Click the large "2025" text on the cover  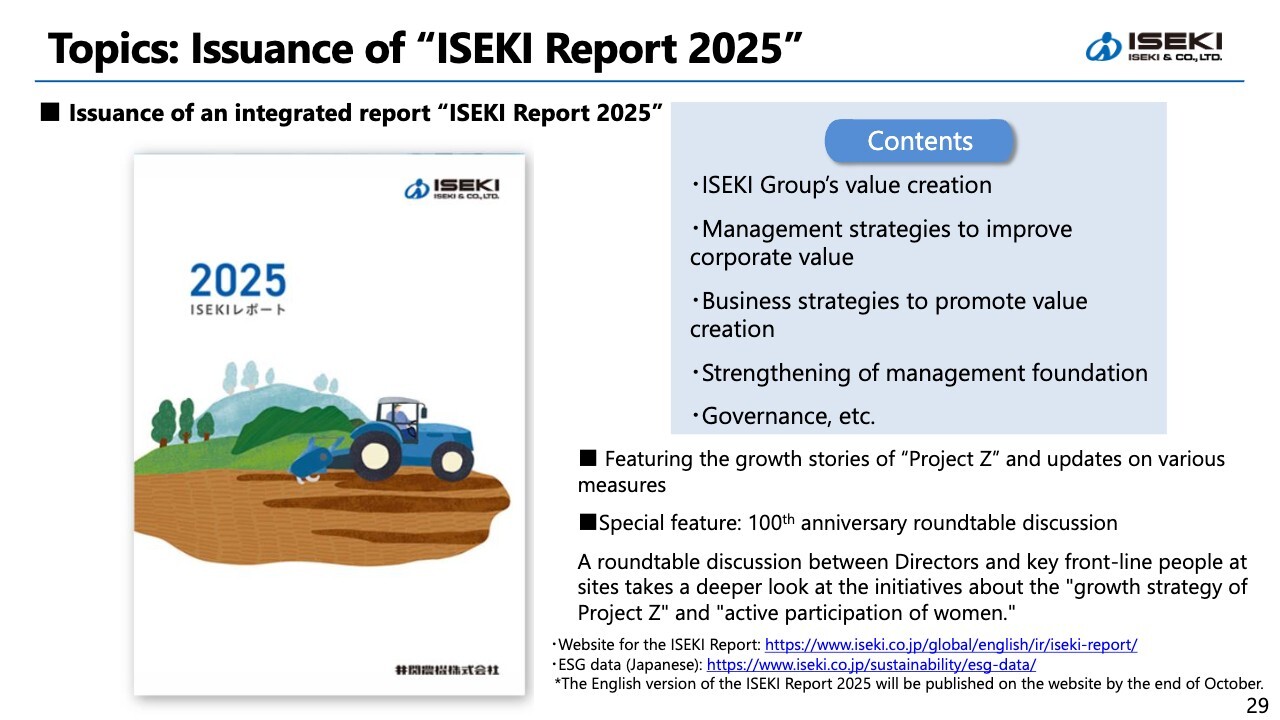coord(237,281)
